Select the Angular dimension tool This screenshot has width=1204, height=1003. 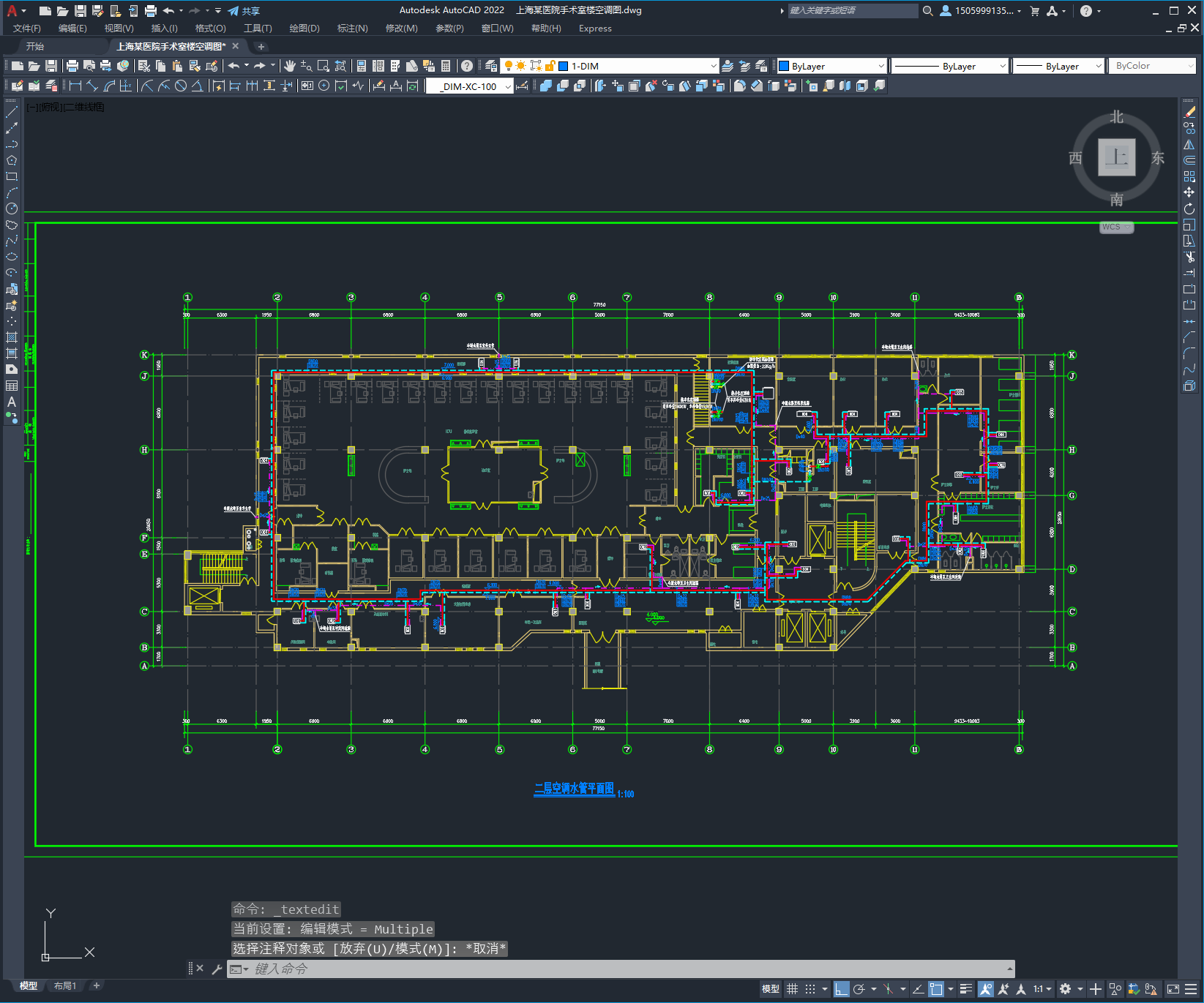point(197,86)
